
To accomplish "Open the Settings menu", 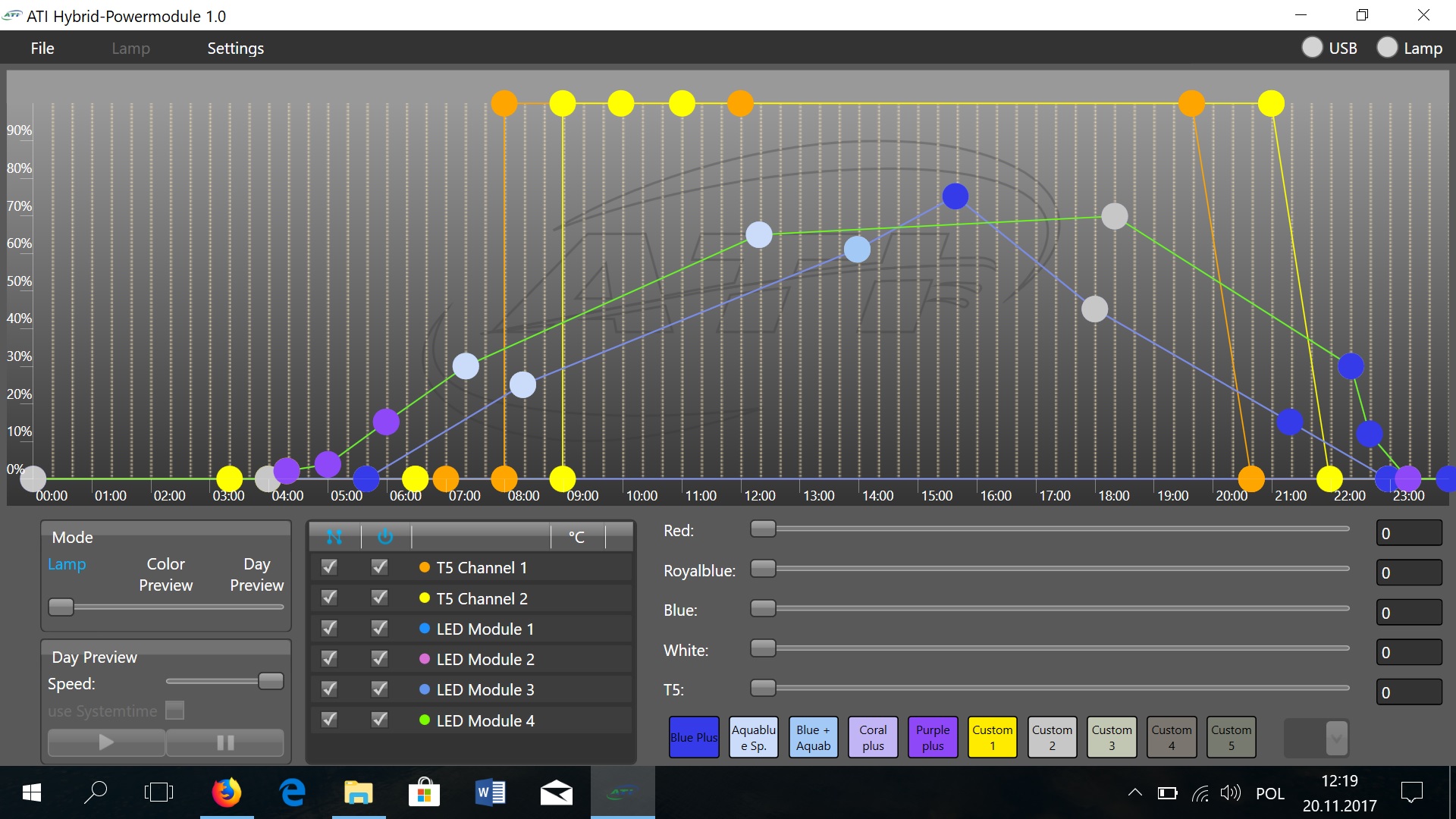I will click(235, 49).
